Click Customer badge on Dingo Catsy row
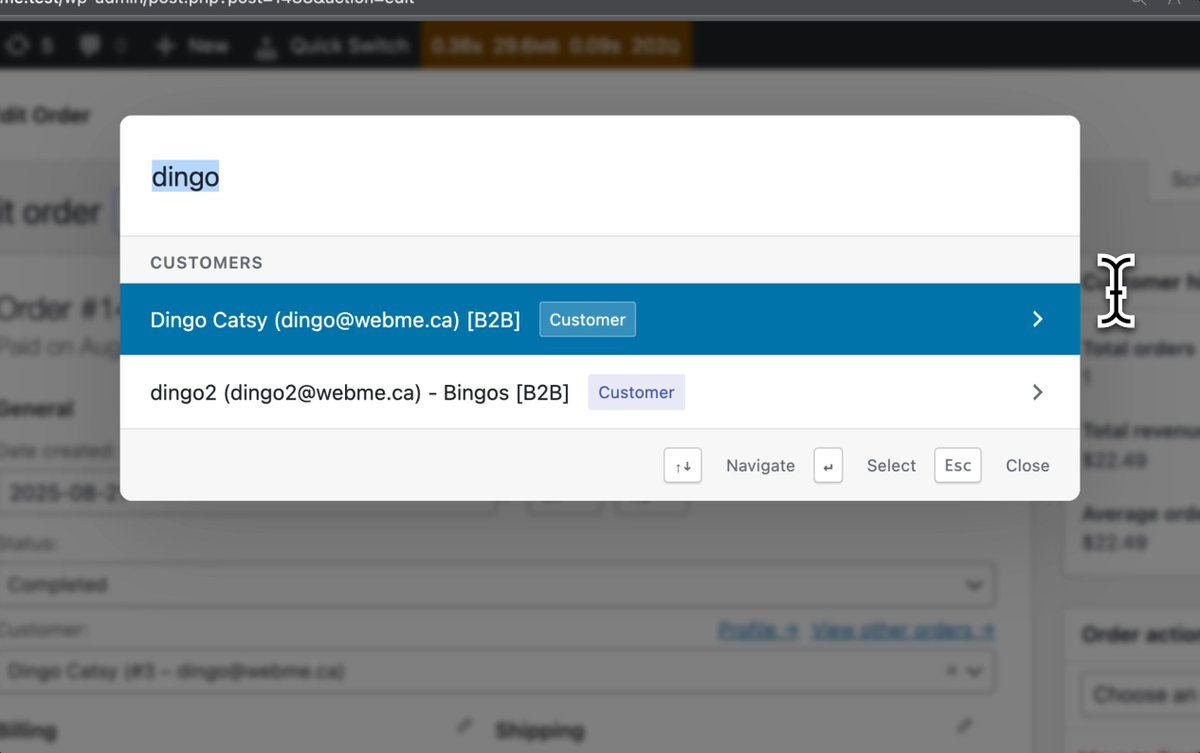Image resolution: width=1200 pixels, height=753 pixels. click(587, 319)
